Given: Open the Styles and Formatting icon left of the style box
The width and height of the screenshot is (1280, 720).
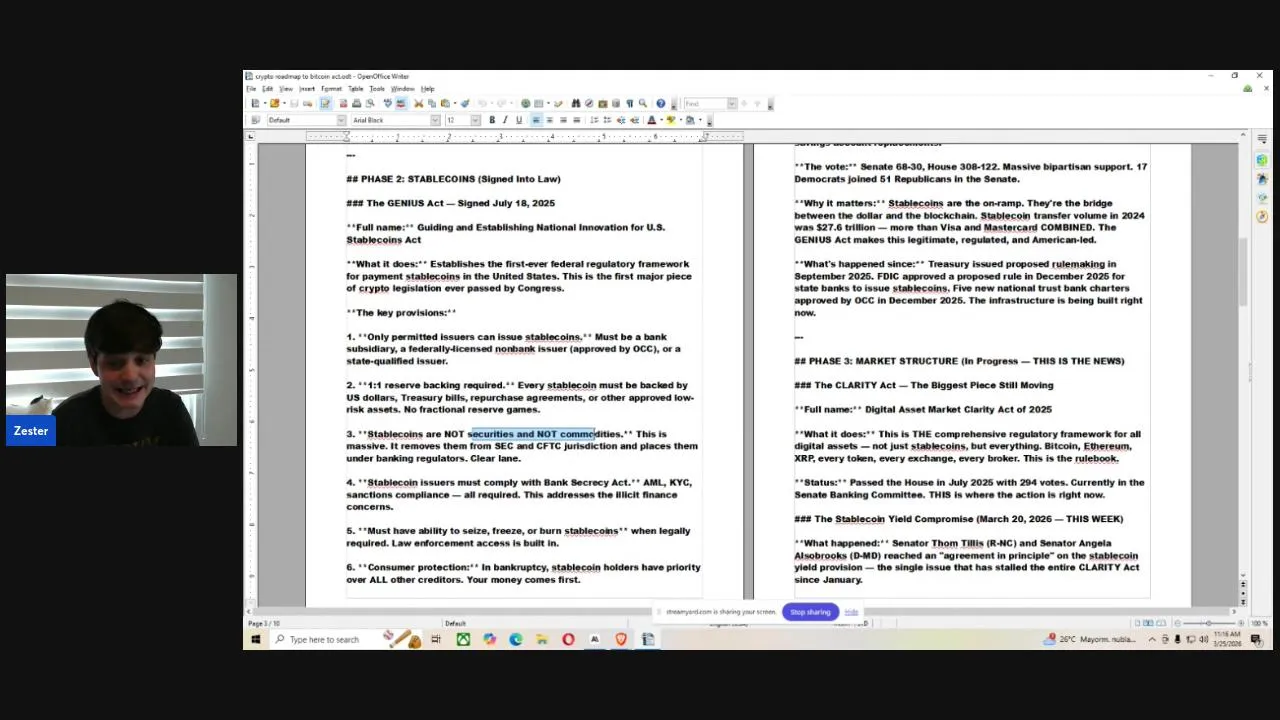Looking at the screenshot, I should [255, 120].
